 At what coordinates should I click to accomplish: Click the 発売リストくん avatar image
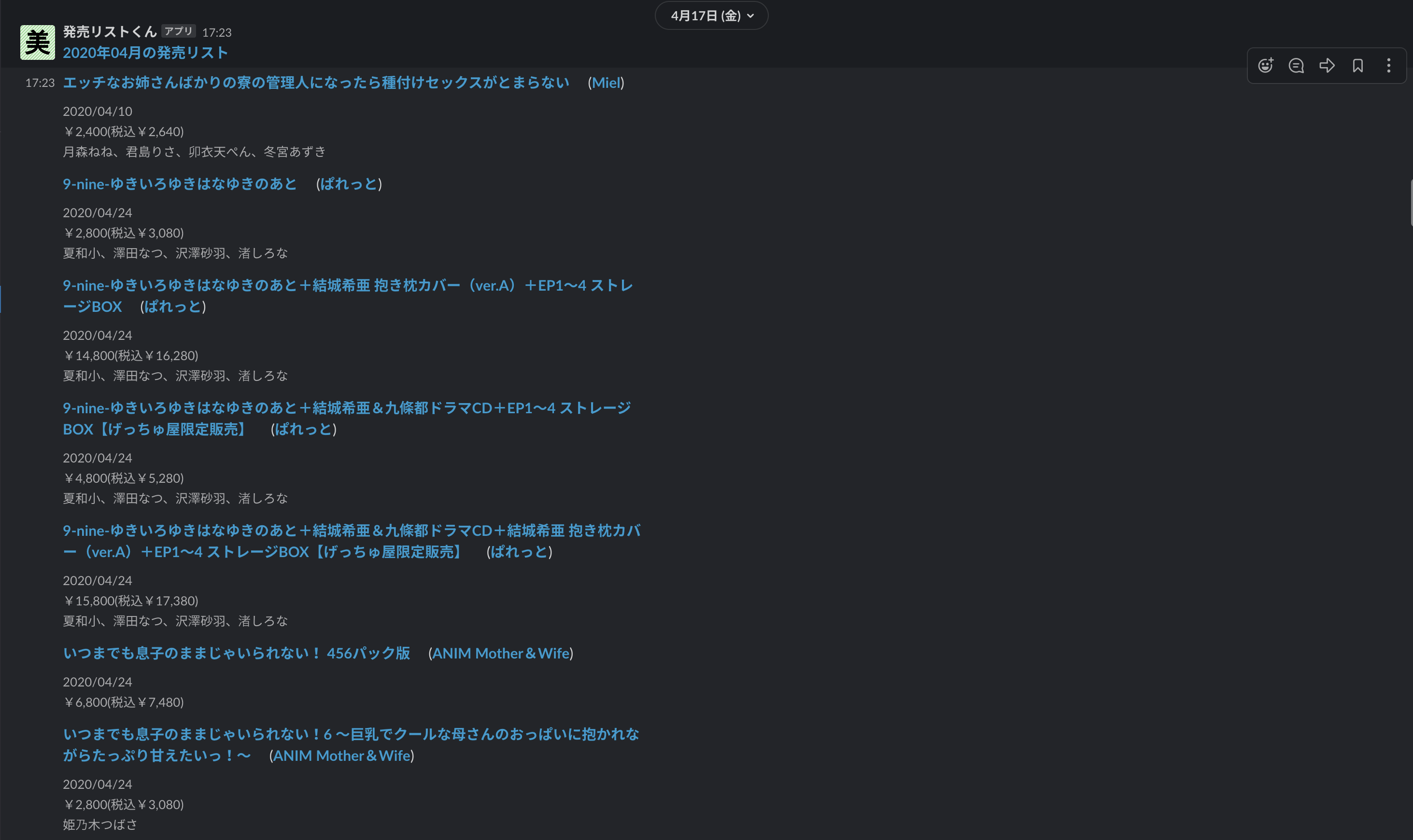coord(37,42)
